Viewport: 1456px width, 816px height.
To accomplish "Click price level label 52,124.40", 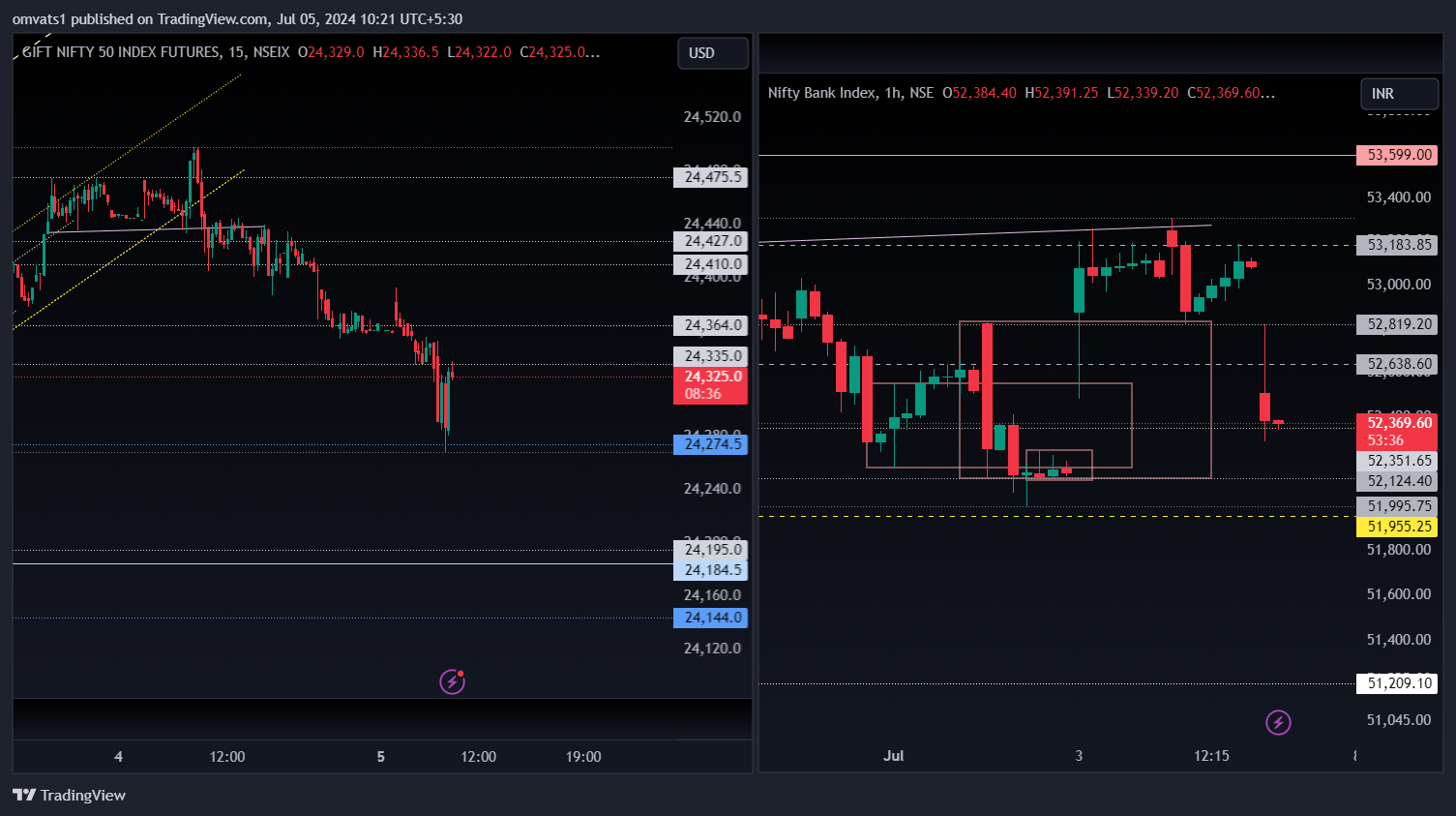I will coord(1397,481).
